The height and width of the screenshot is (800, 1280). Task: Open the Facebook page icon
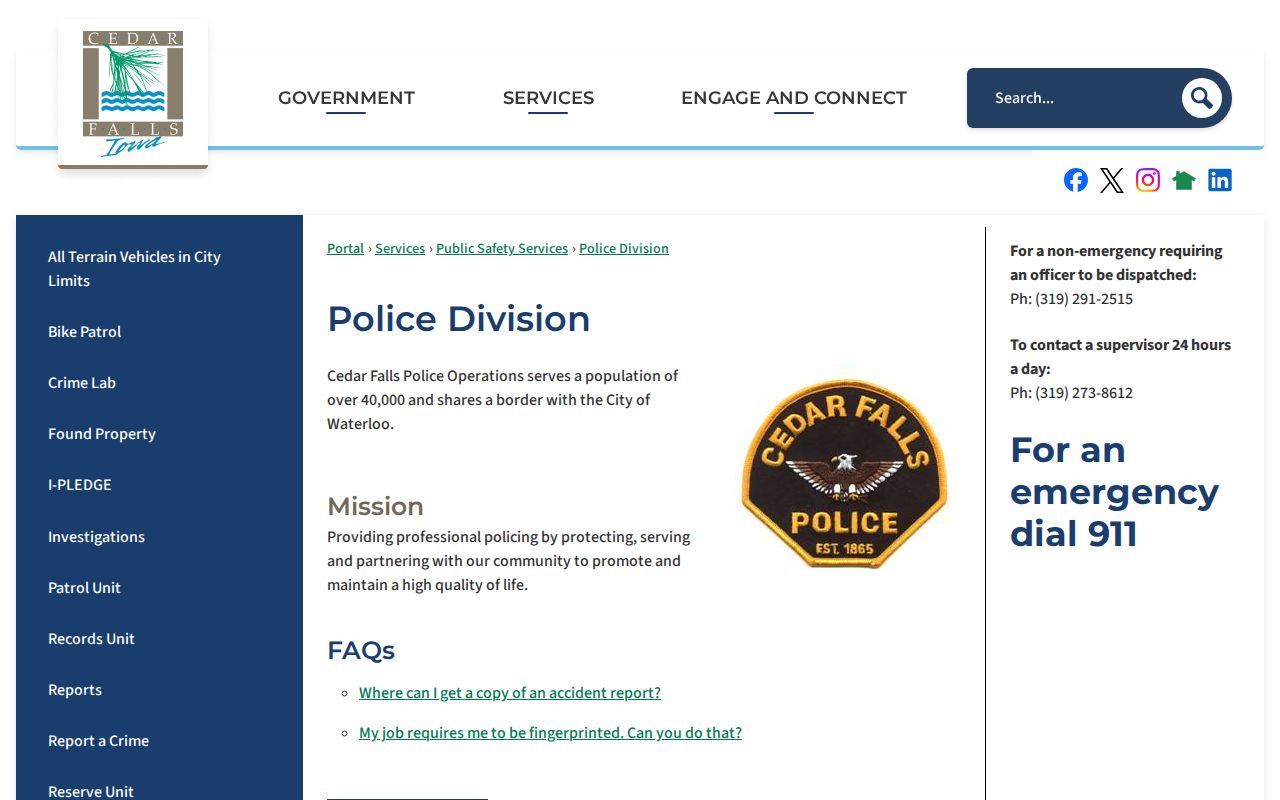coord(1076,180)
